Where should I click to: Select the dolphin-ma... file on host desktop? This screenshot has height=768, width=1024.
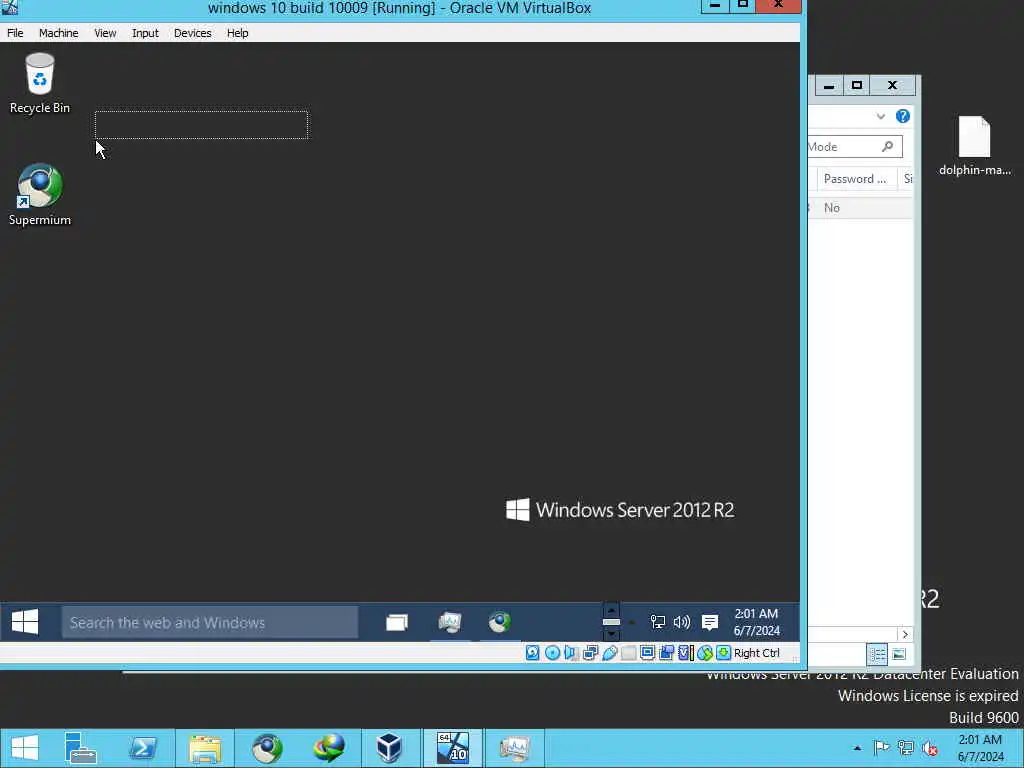[974, 146]
